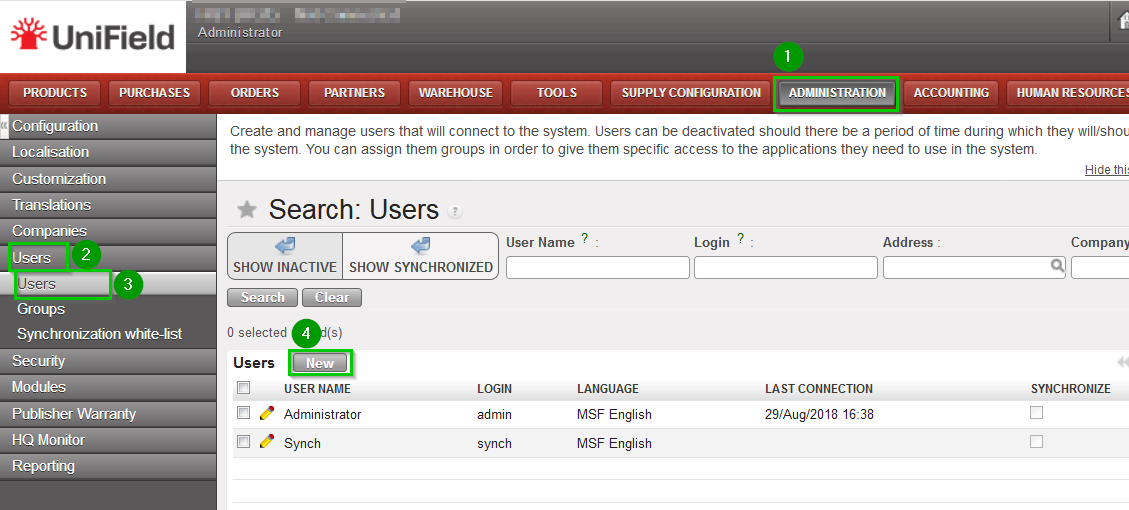Tick the checkbox for the Synch row
This screenshot has height=510, width=1129.
(x=243, y=442)
